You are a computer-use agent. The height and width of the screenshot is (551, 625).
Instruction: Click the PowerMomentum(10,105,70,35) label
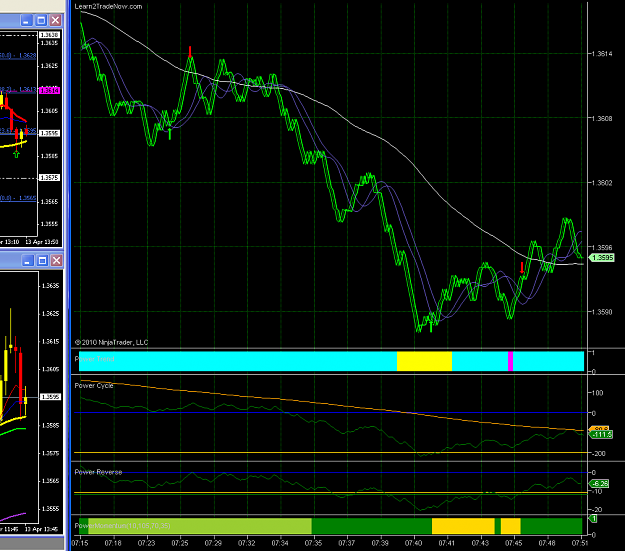pos(122,526)
